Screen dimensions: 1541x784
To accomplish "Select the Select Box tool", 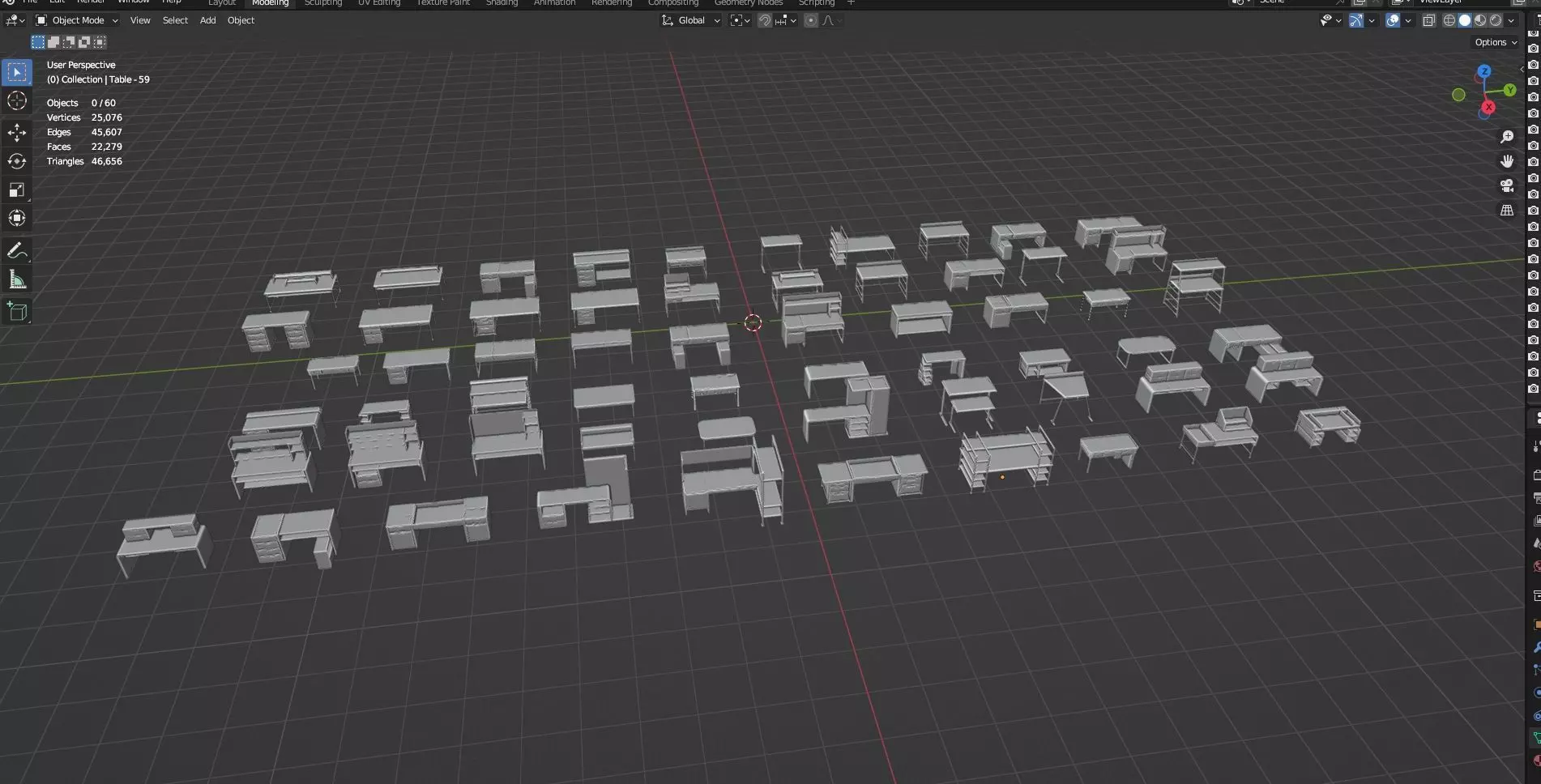I will click(x=17, y=72).
